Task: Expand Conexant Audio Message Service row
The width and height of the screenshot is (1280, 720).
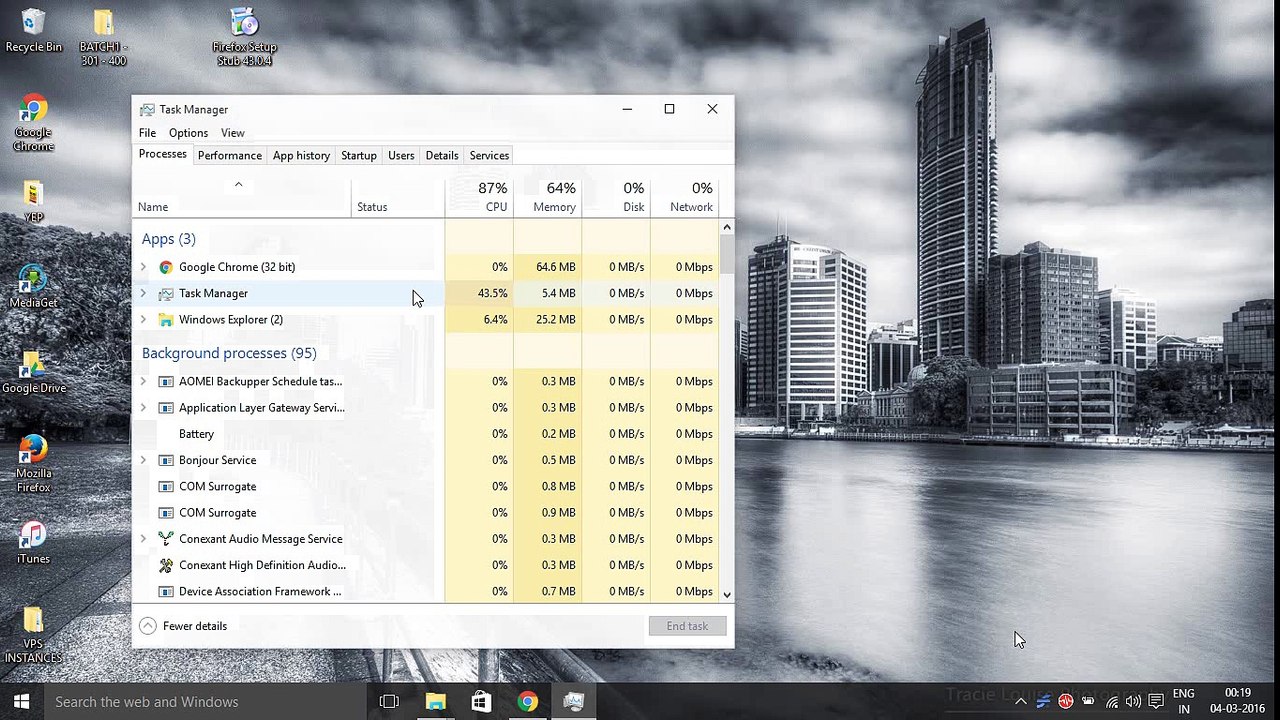Action: tap(143, 539)
